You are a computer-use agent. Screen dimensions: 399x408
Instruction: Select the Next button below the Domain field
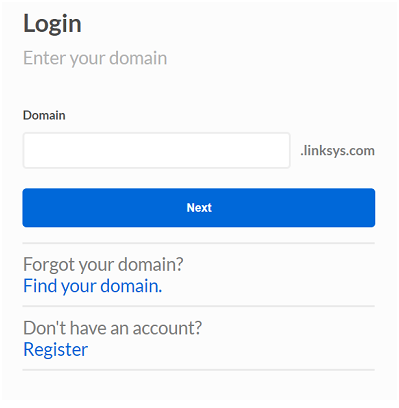tap(199, 208)
